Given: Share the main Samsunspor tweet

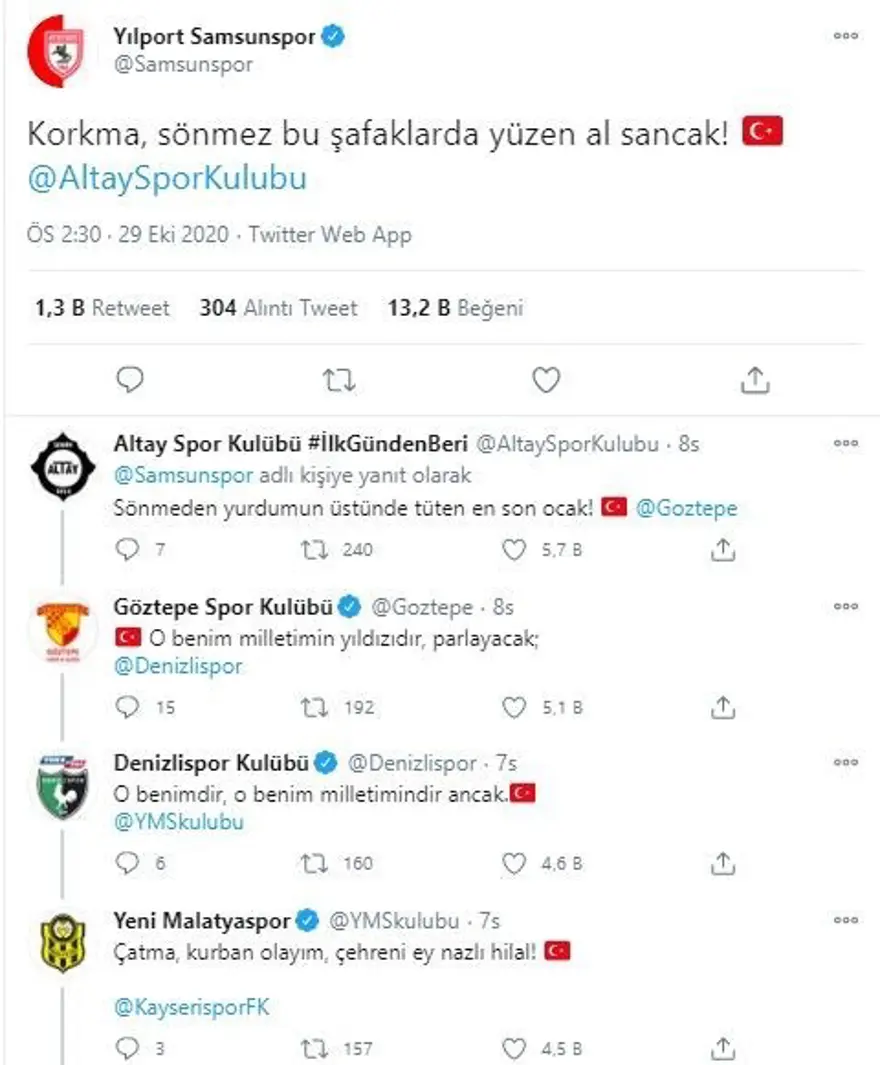Looking at the screenshot, I should [756, 380].
